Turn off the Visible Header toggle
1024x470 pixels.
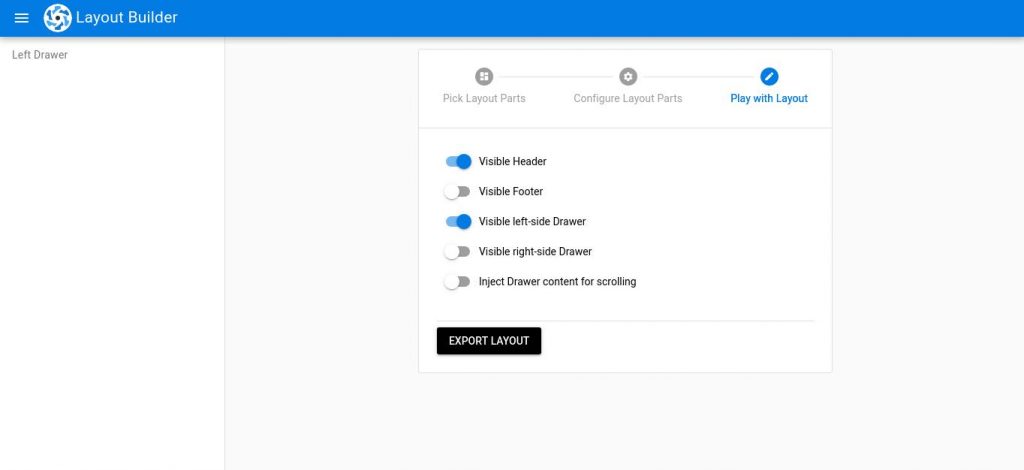click(x=458, y=161)
